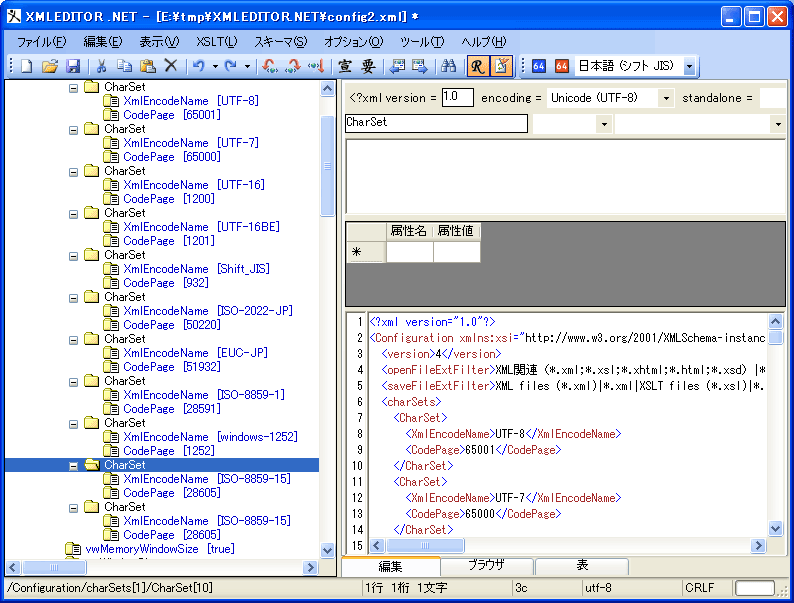Click red 64 Base64 icon
The height and width of the screenshot is (603, 794).
click(562, 66)
